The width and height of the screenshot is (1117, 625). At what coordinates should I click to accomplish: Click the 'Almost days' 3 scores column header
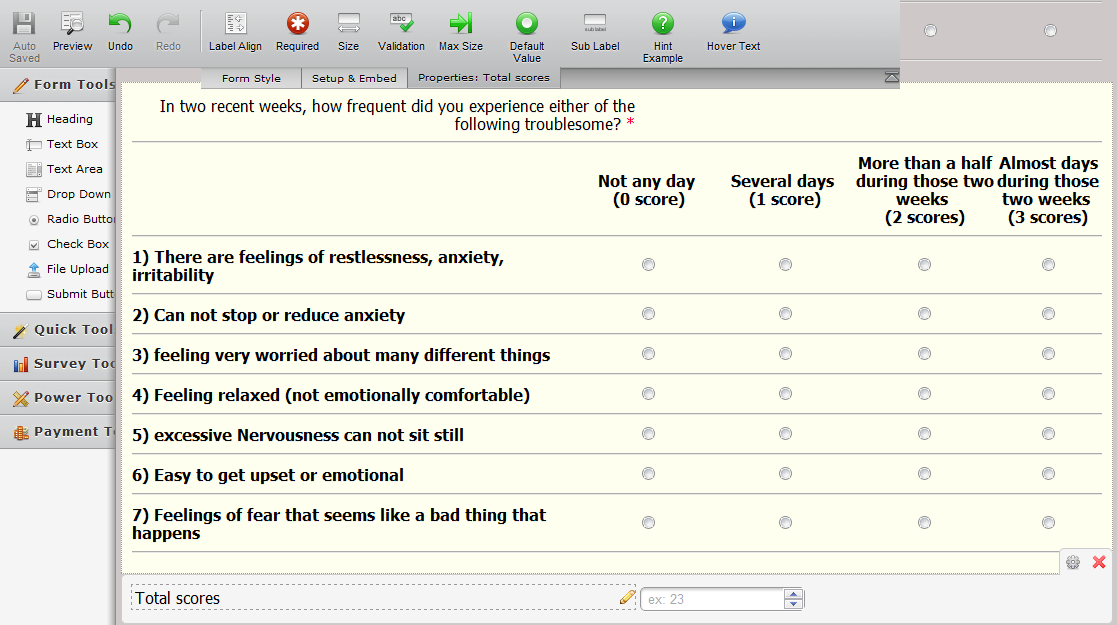click(x=1048, y=190)
